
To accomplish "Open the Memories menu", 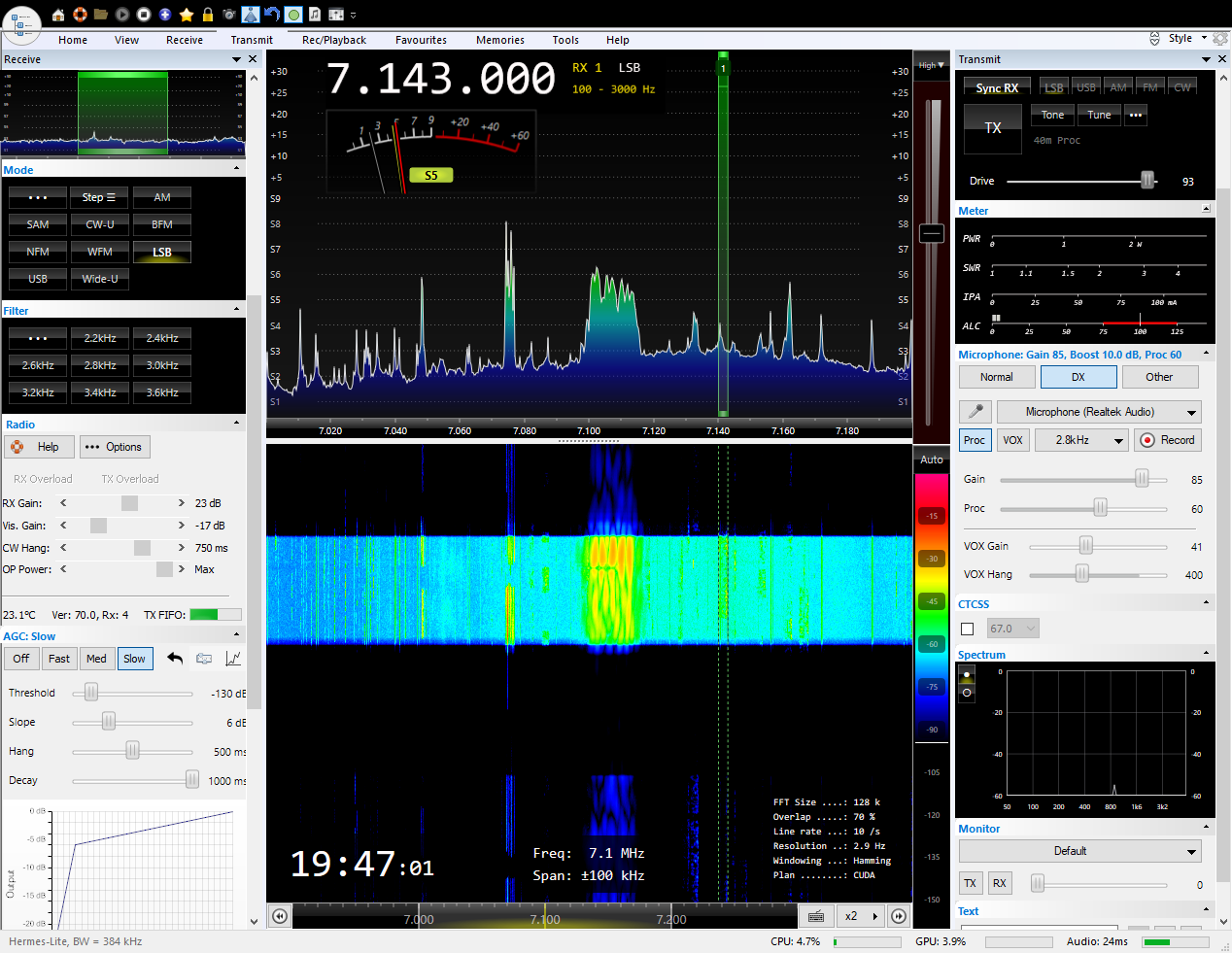I will point(499,40).
